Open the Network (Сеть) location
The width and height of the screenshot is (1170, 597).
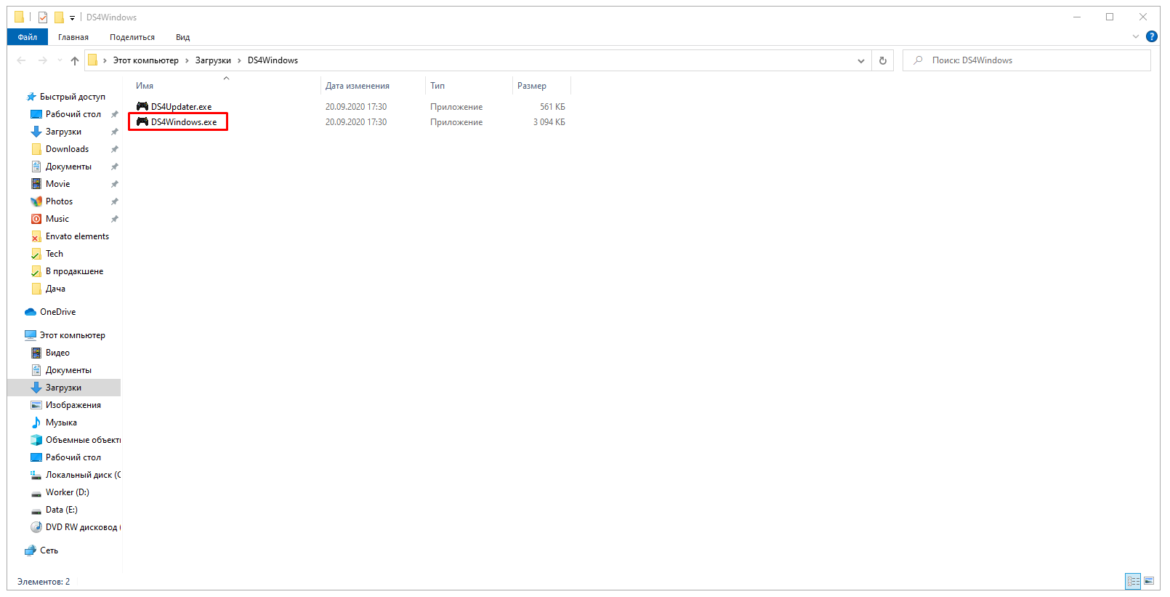pos(48,550)
